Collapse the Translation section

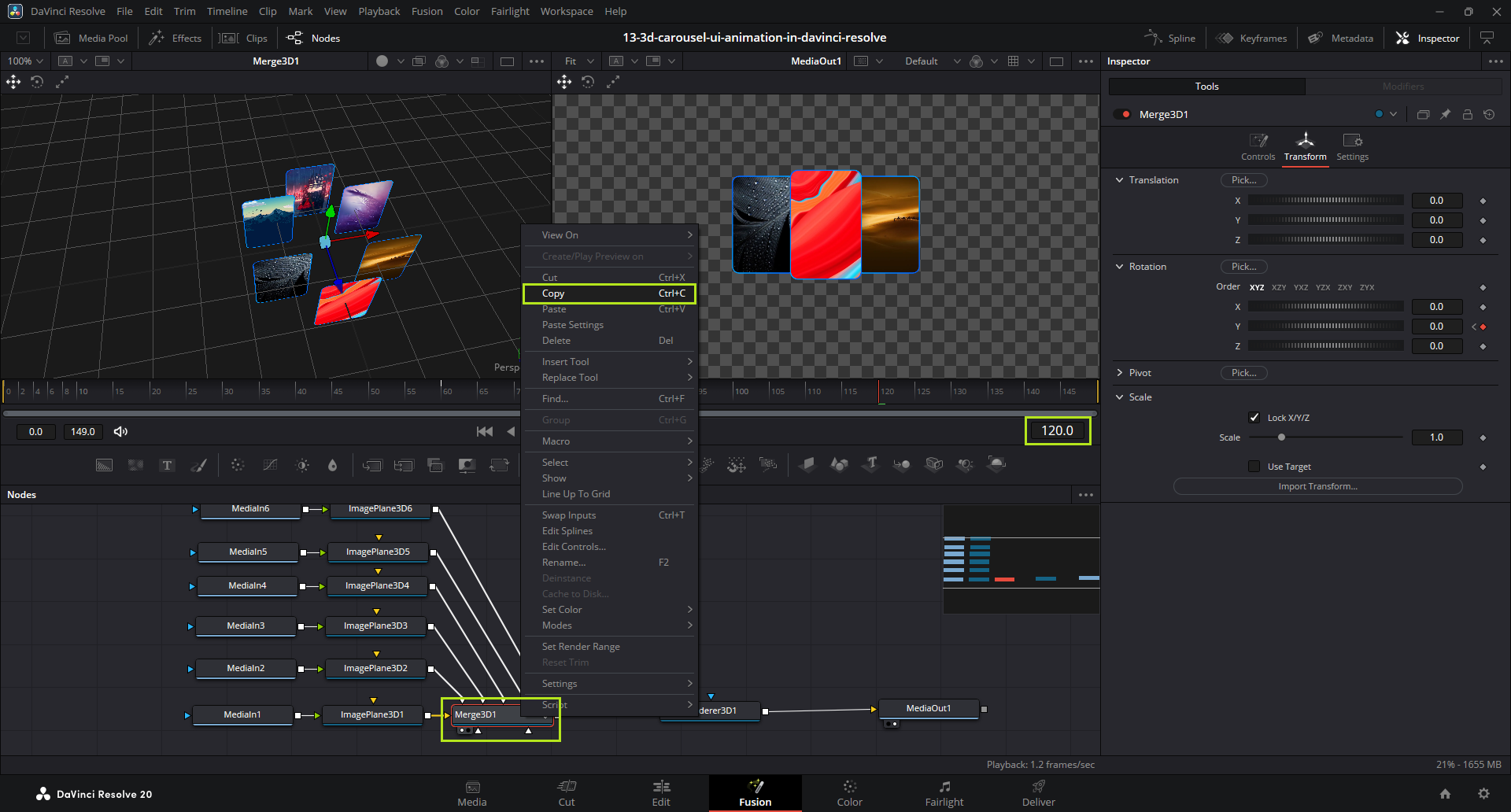coord(1119,180)
